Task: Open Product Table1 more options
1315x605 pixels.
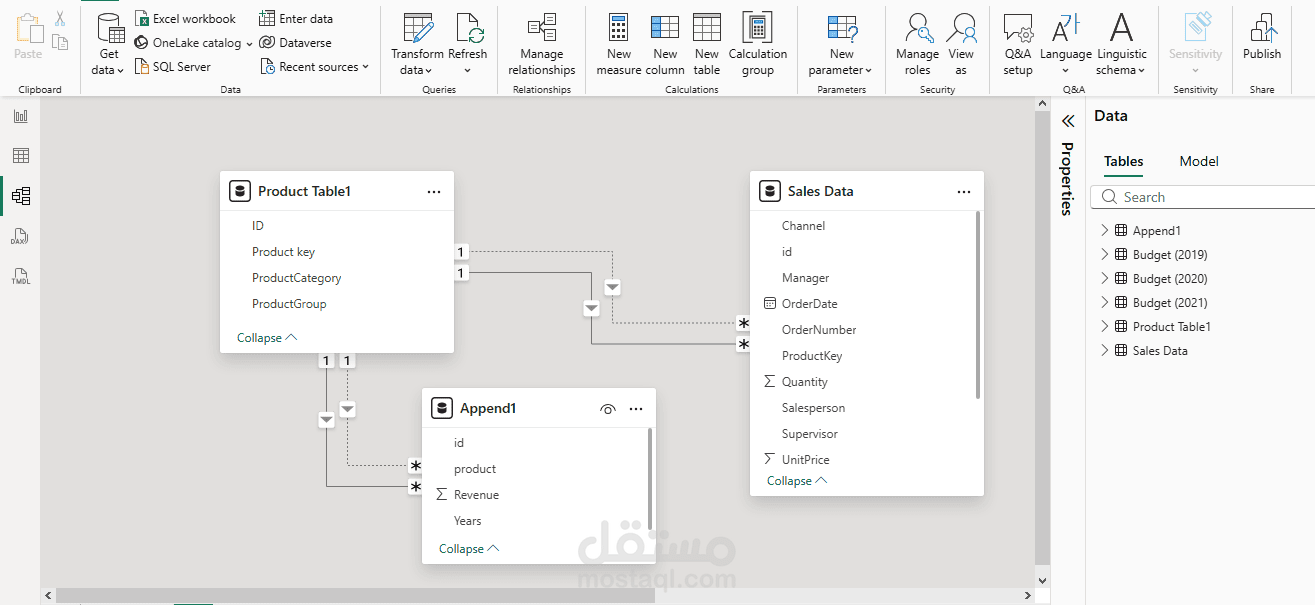Action: tap(434, 191)
